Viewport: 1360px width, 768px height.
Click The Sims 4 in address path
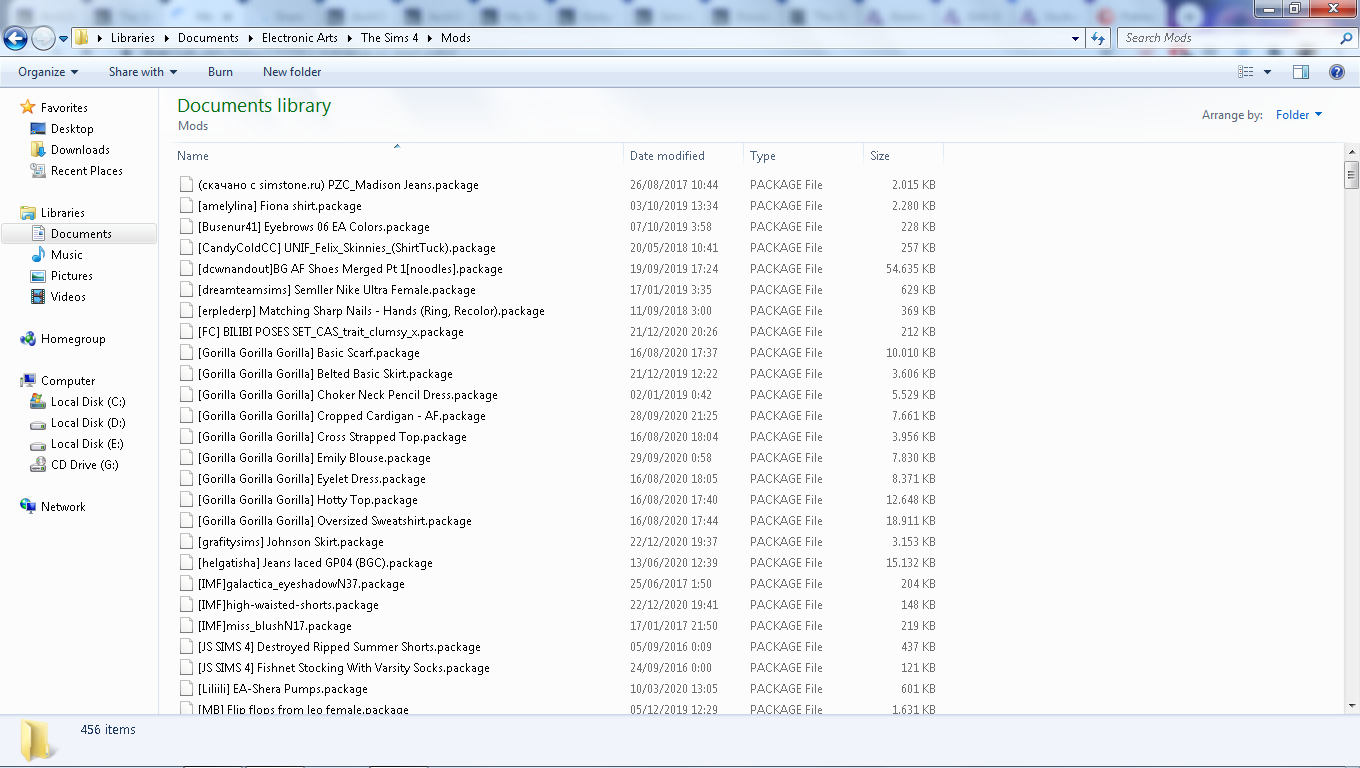(x=390, y=38)
